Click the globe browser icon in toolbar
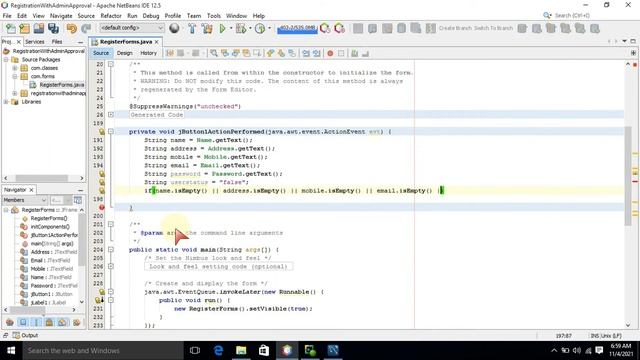The image size is (640, 360). pos(174,28)
